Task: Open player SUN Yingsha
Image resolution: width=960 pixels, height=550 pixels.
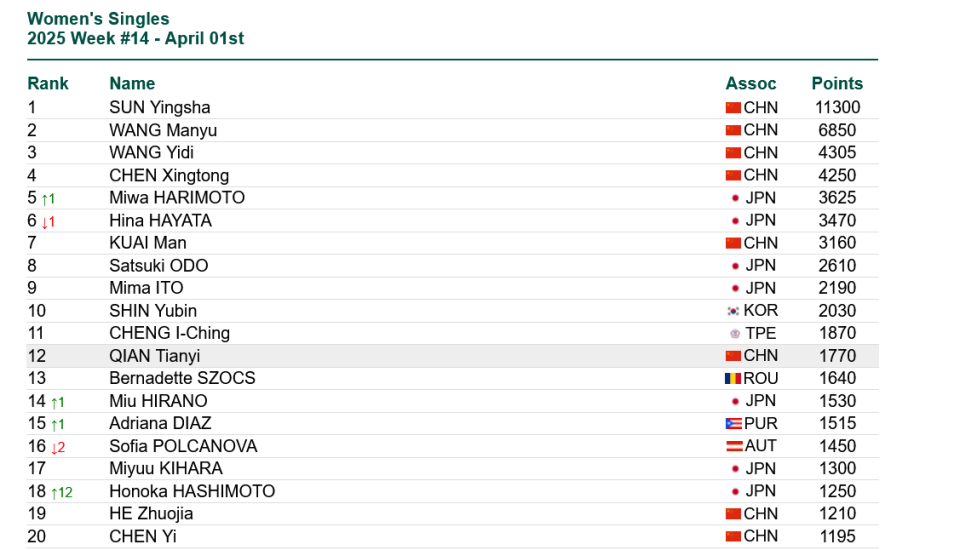Action: point(160,108)
